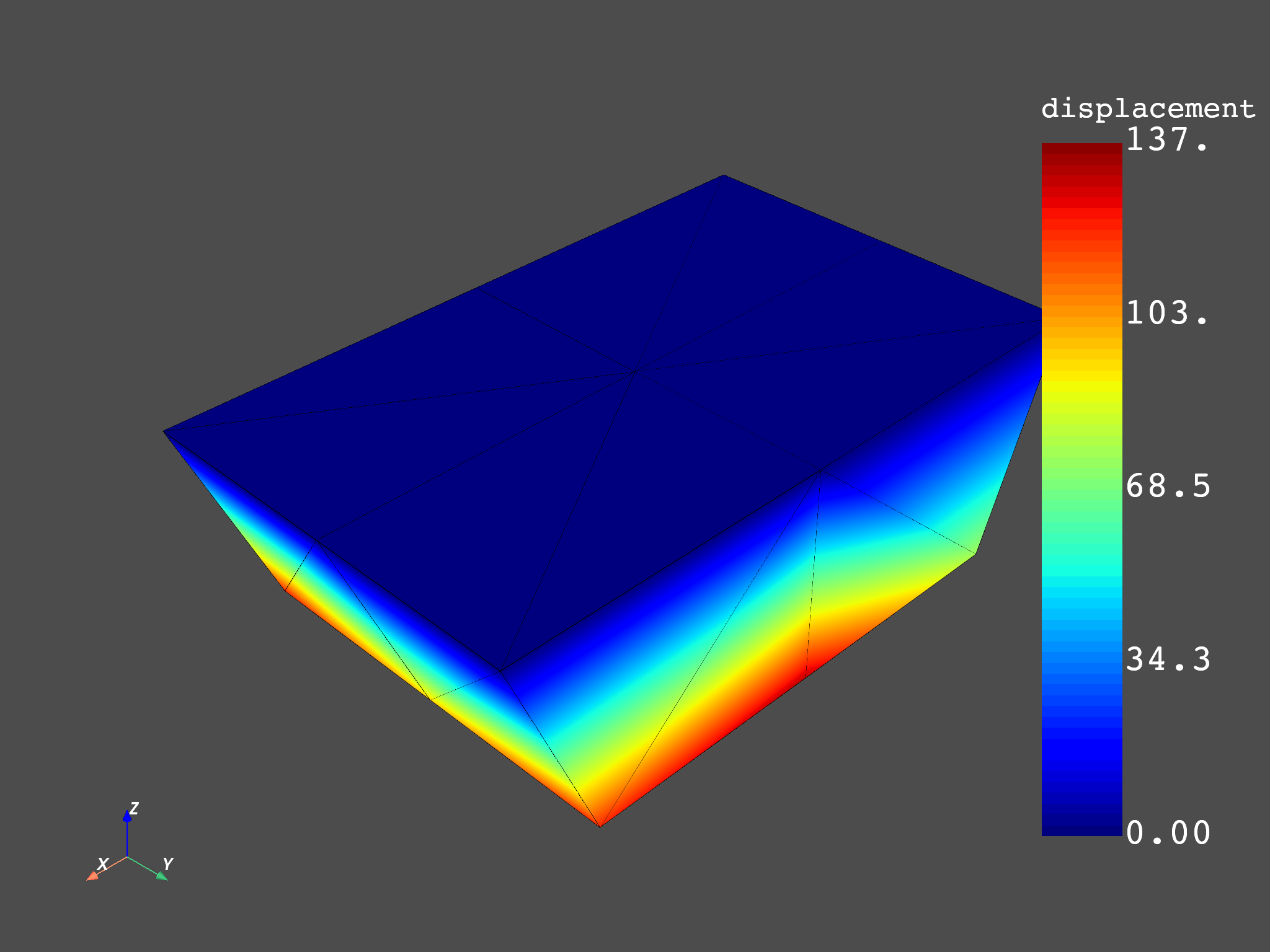Click the '103.' color bar label

pos(1167,313)
